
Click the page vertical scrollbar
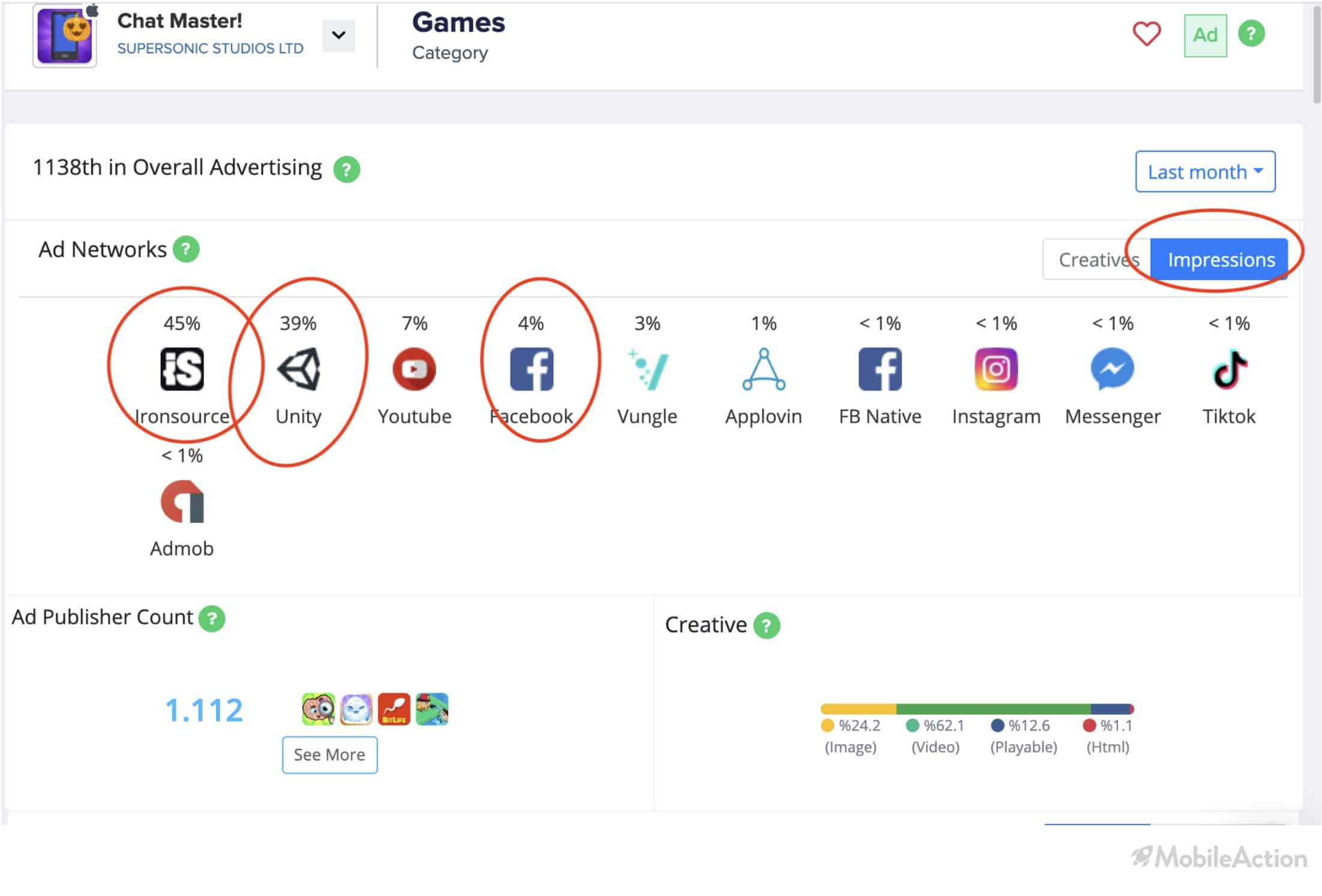click(x=1317, y=54)
